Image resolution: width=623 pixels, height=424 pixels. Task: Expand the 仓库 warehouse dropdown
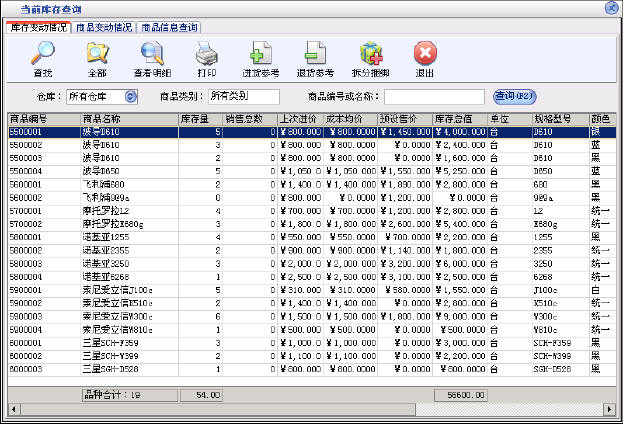[x=130, y=97]
